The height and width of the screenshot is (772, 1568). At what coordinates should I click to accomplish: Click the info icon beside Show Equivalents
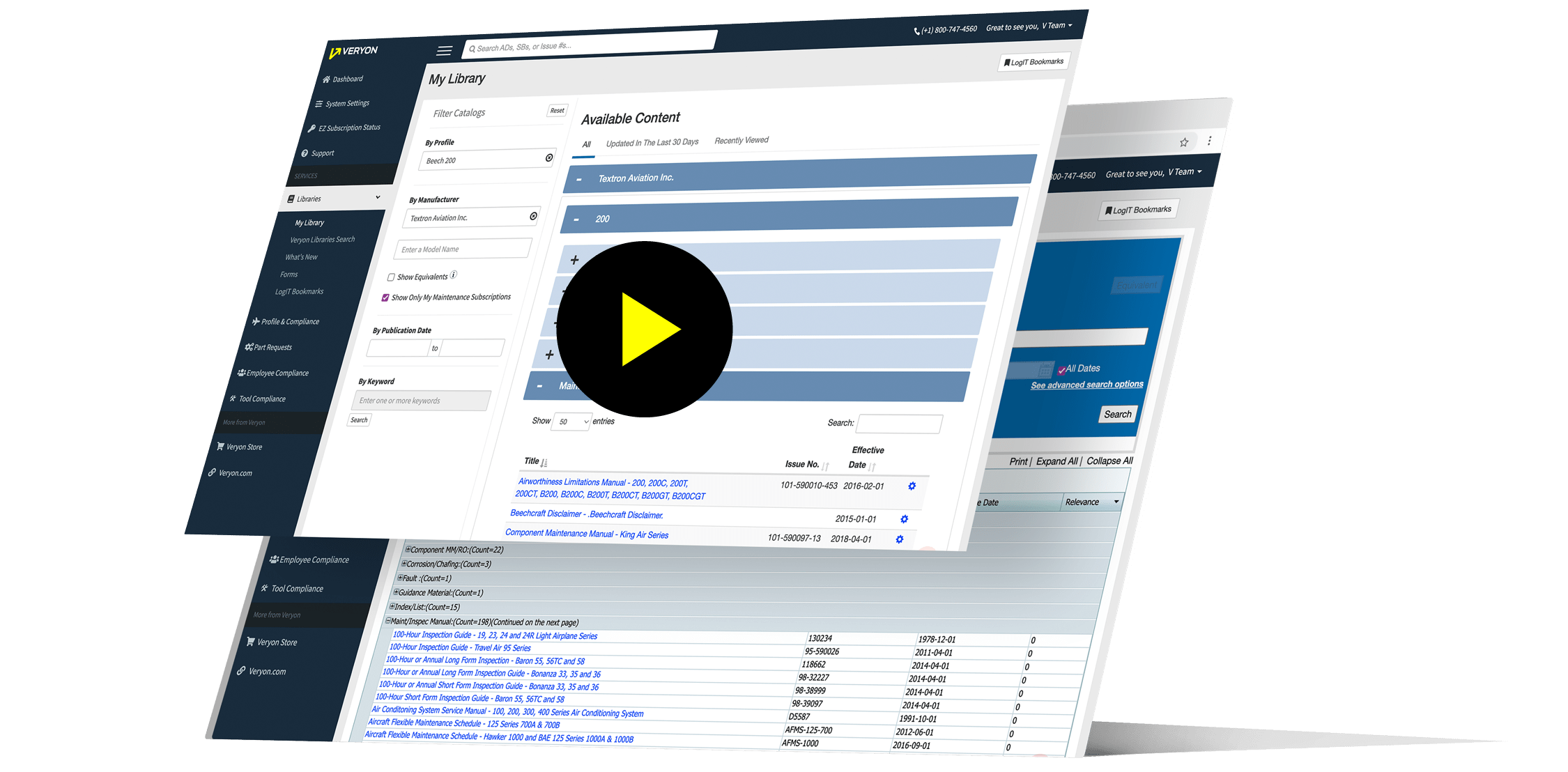point(454,275)
